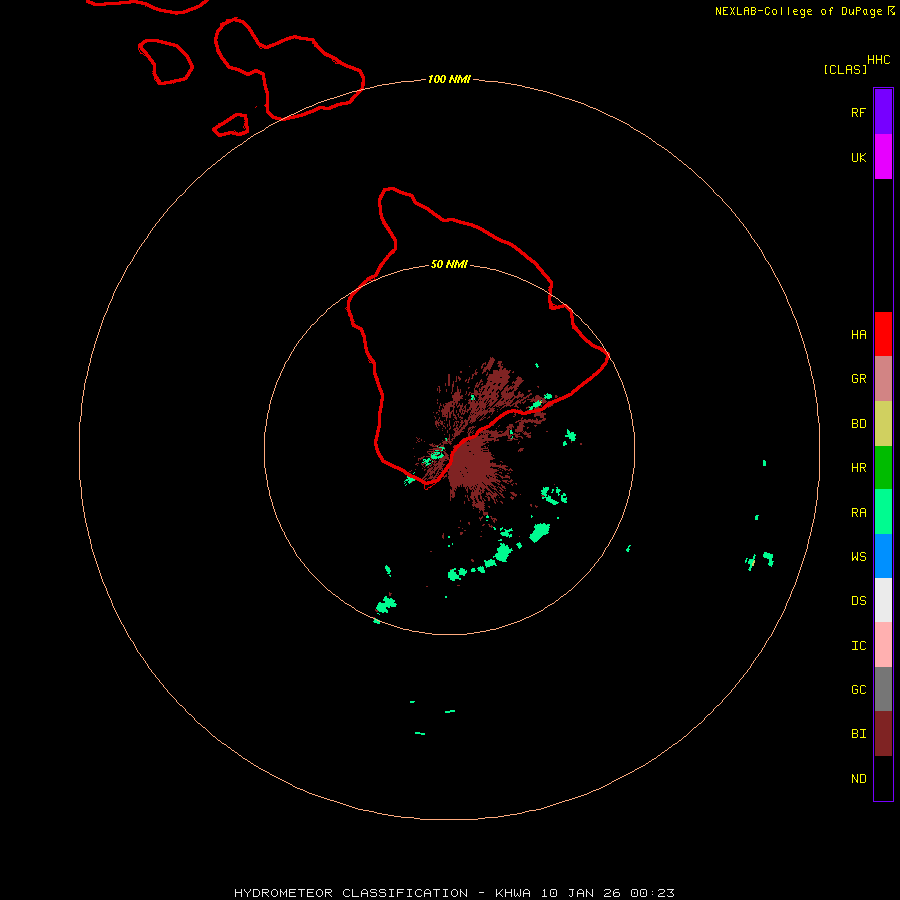This screenshot has width=900, height=900.
Task: Select the pink GR graupel legend swatch
Action: click(883, 379)
